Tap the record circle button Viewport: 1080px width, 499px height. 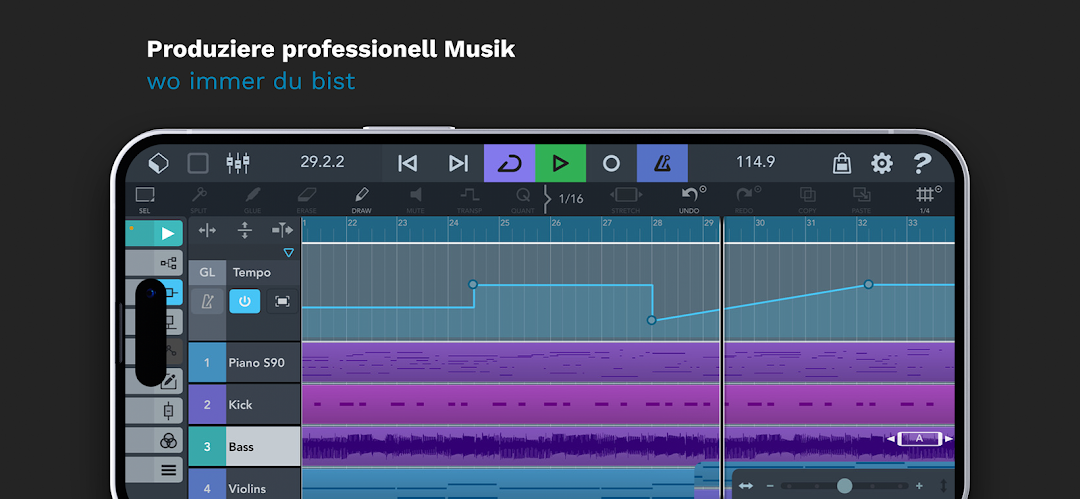pos(612,163)
